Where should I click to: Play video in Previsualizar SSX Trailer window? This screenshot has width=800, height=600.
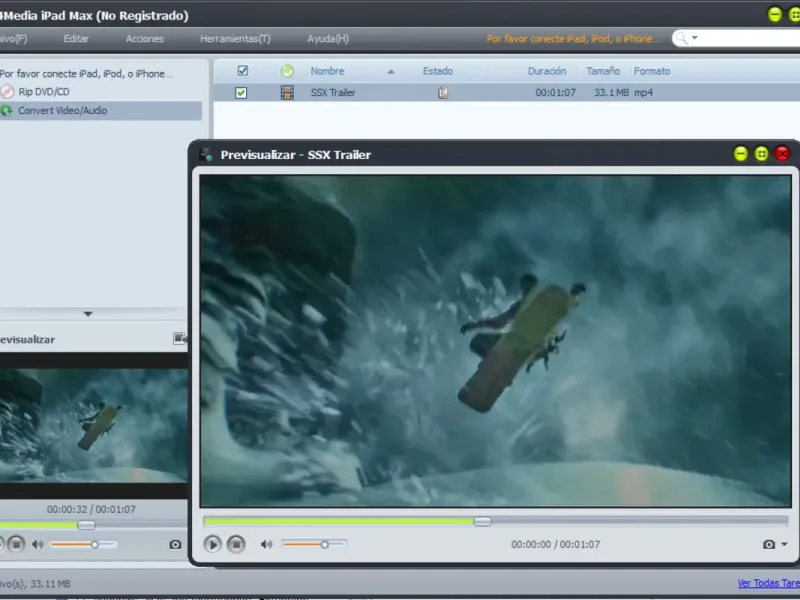coord(212,544)
